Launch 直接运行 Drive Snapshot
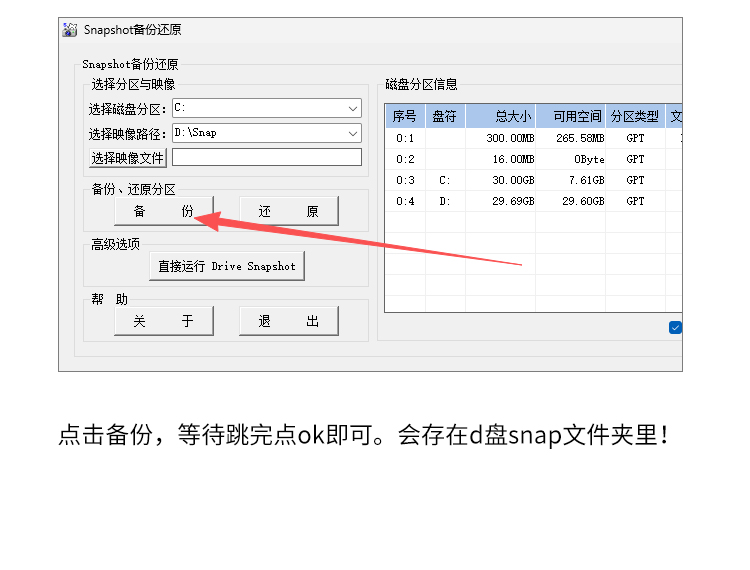 226,266
